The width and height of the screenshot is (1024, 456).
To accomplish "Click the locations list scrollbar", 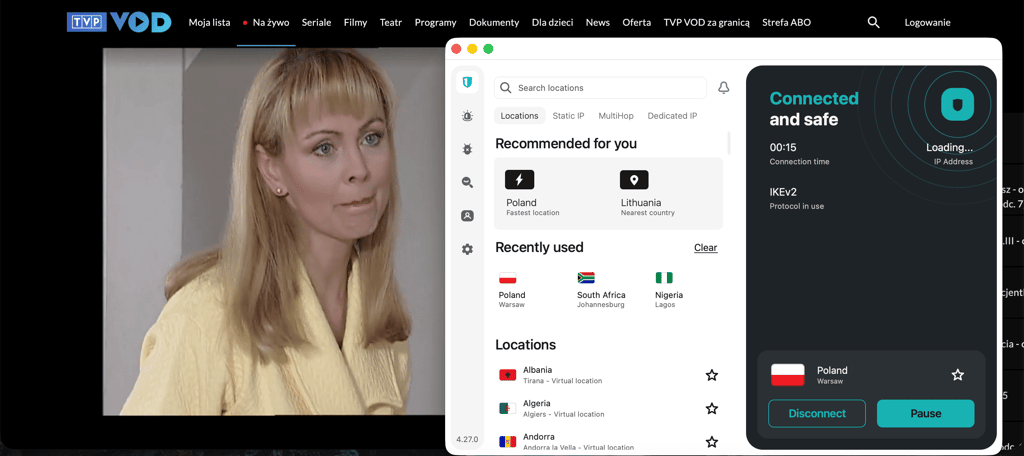I will click(729, 143).
